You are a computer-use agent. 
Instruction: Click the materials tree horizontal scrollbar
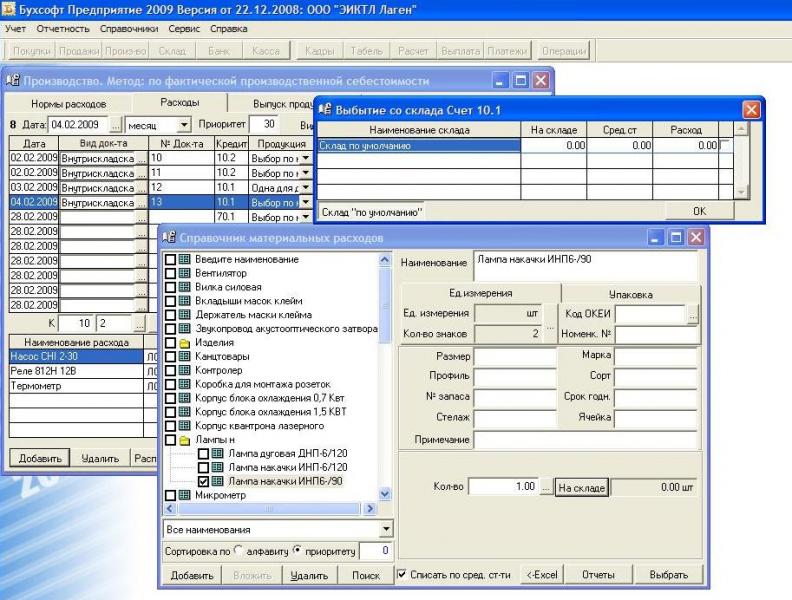pos(269,509)
